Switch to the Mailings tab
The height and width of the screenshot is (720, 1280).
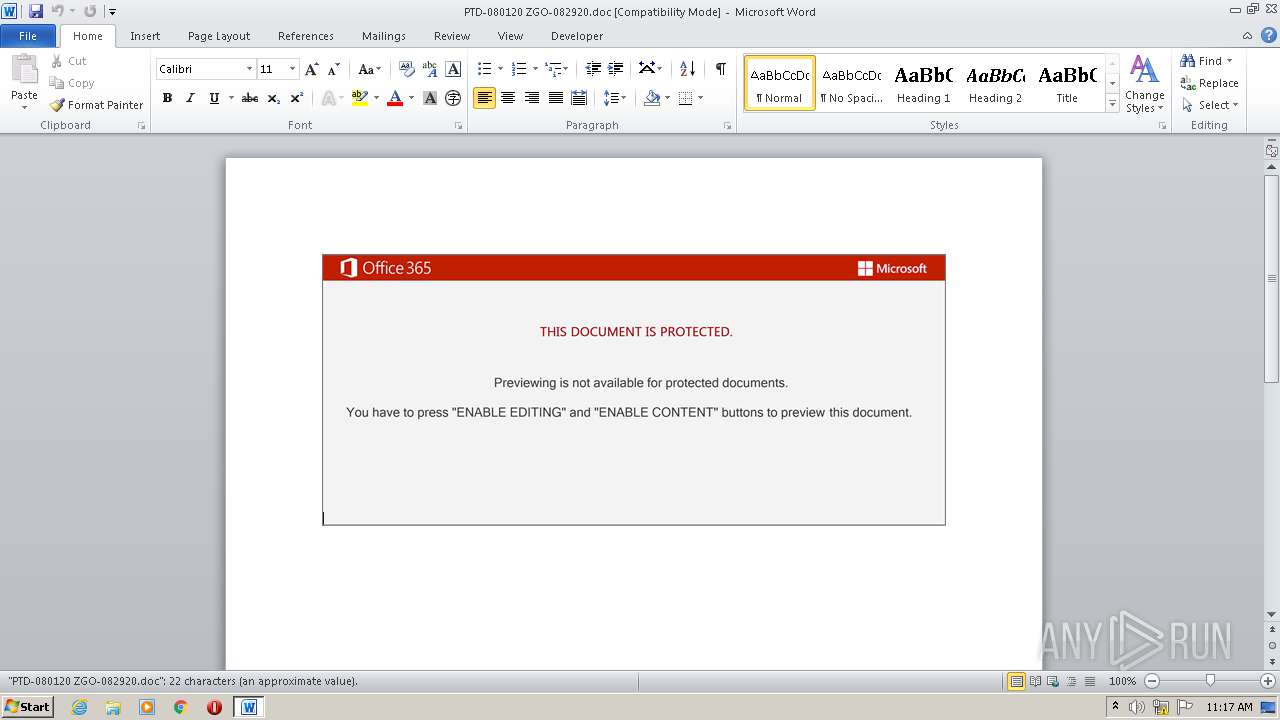[x=384, y=36]
